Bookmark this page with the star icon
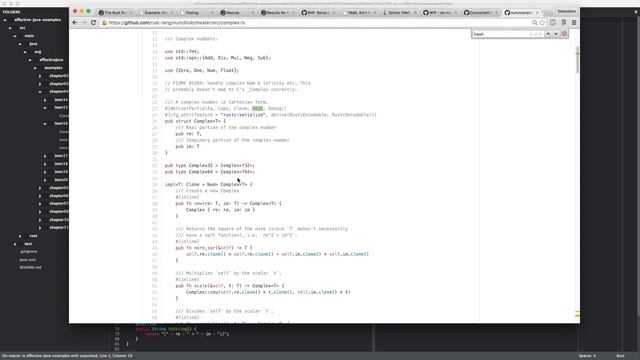 [542, 23]
